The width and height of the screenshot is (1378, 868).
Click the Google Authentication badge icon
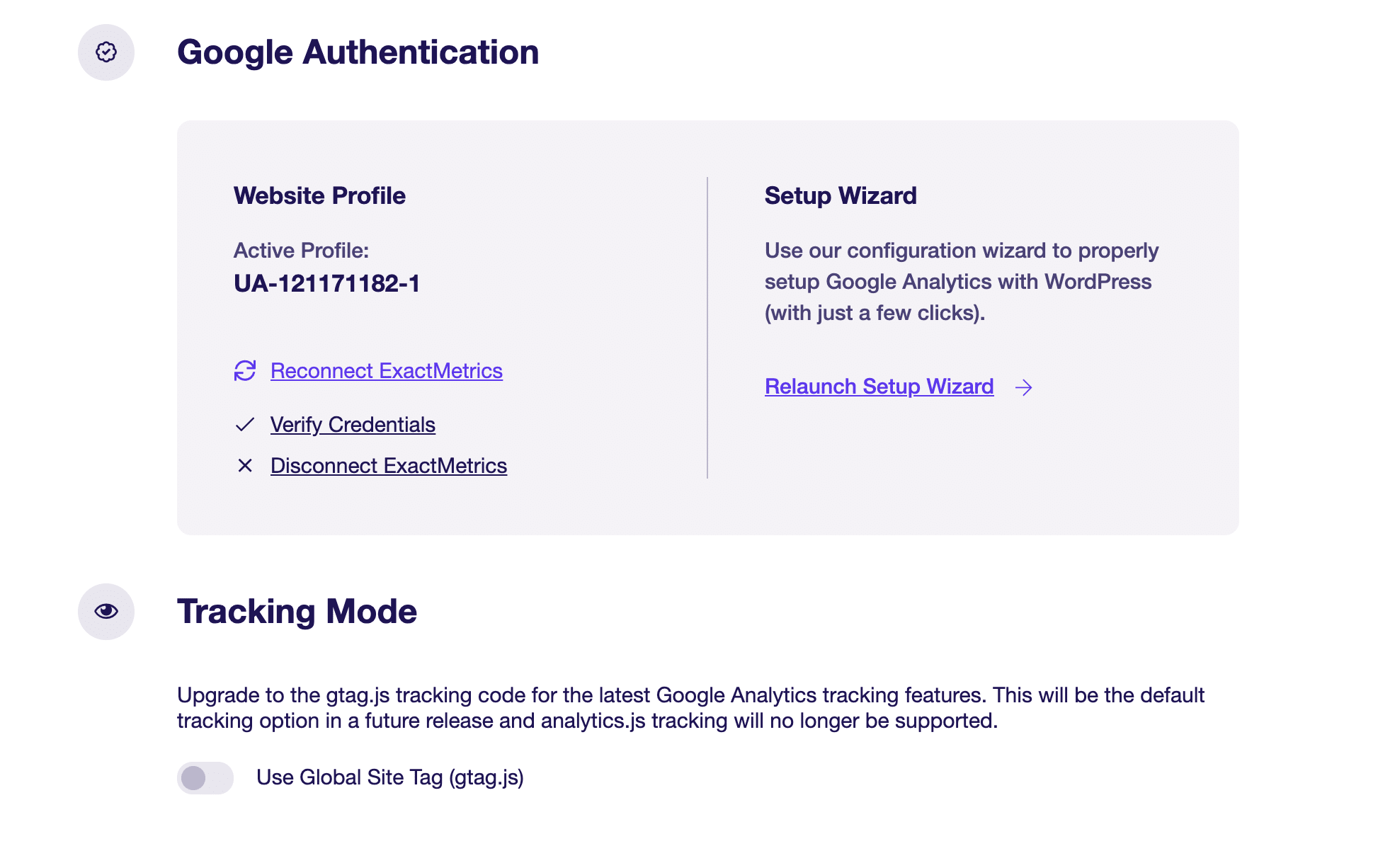106,52
